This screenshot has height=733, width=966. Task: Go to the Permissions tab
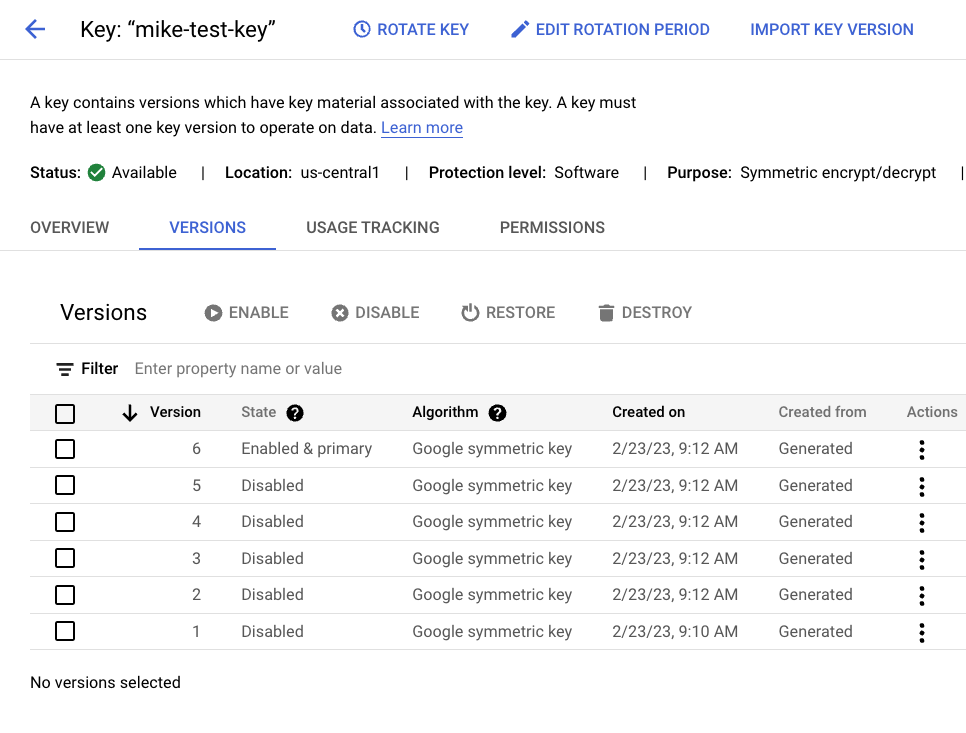point(552,227)
